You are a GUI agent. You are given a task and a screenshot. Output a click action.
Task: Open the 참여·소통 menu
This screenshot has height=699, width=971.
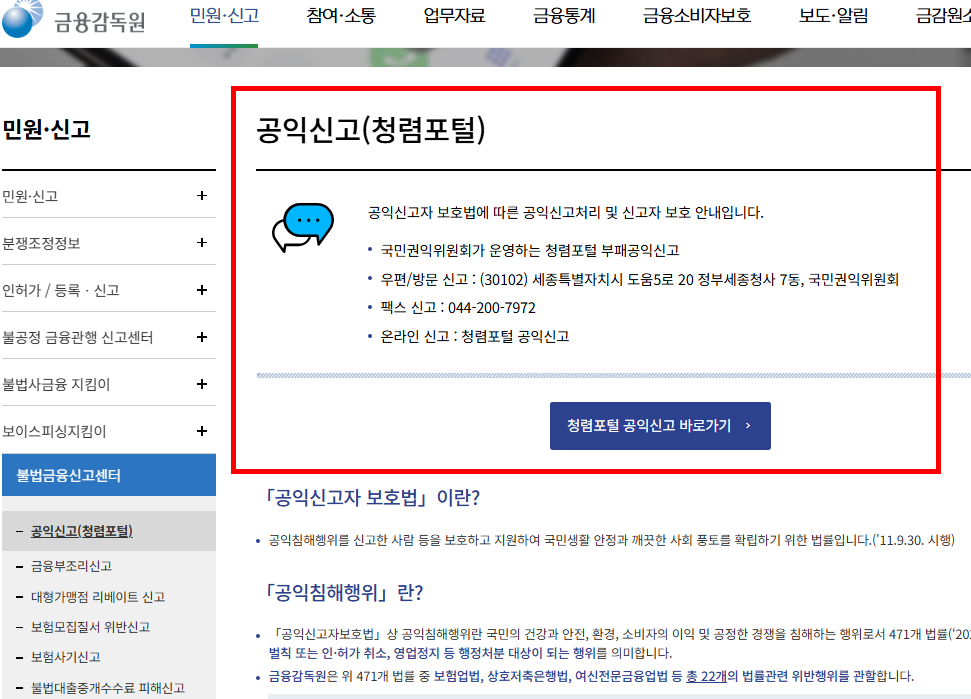tap(341, 15)
